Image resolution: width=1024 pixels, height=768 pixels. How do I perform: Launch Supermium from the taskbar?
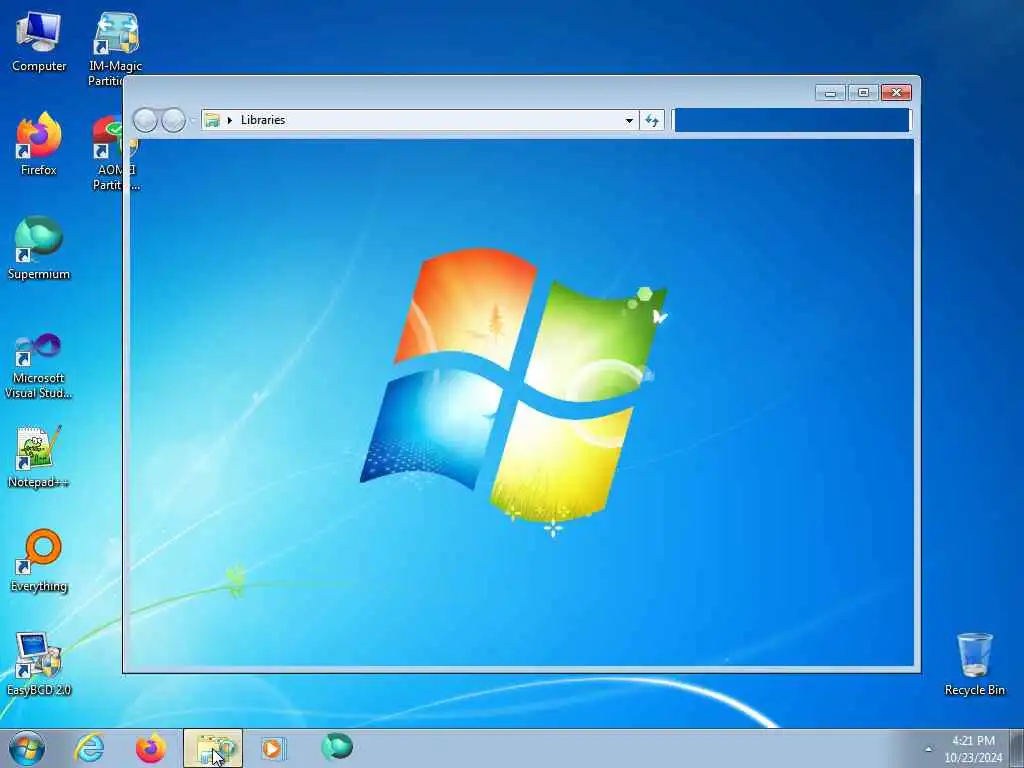click(x=336, y=748)
